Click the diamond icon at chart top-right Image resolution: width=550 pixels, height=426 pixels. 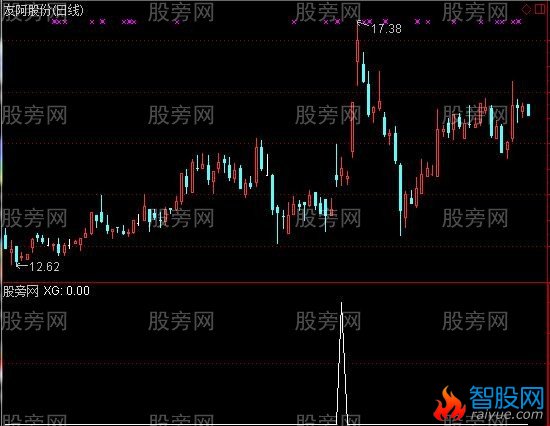tap(526, 9)
